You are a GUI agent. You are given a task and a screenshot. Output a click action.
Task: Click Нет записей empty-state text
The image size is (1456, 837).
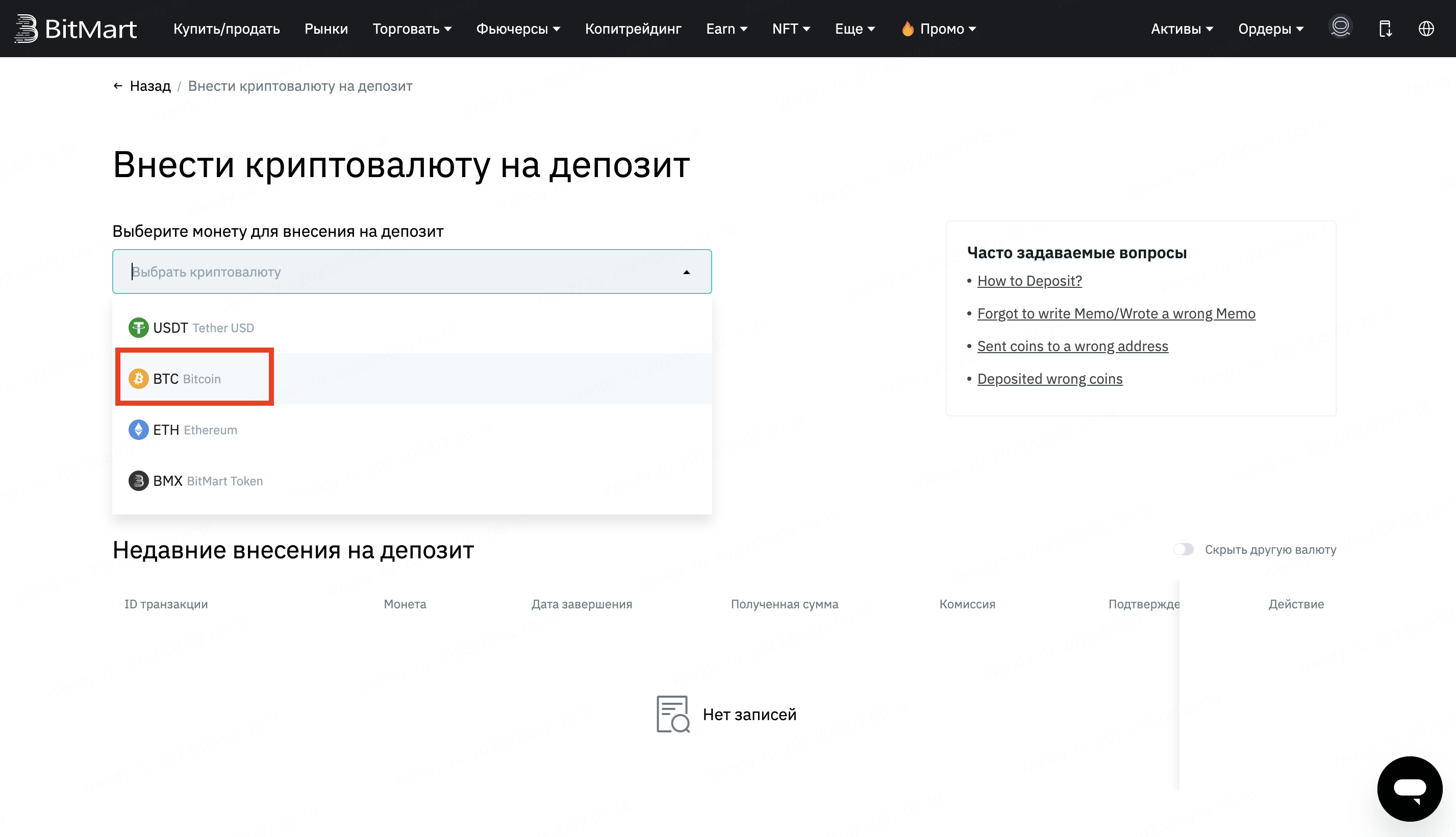(x=749, y=715)
